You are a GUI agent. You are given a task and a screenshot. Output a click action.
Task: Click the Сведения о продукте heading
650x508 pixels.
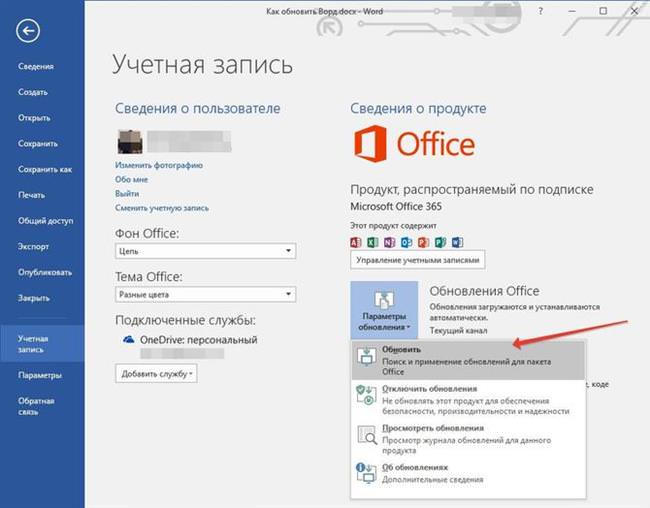pos(418,108)
